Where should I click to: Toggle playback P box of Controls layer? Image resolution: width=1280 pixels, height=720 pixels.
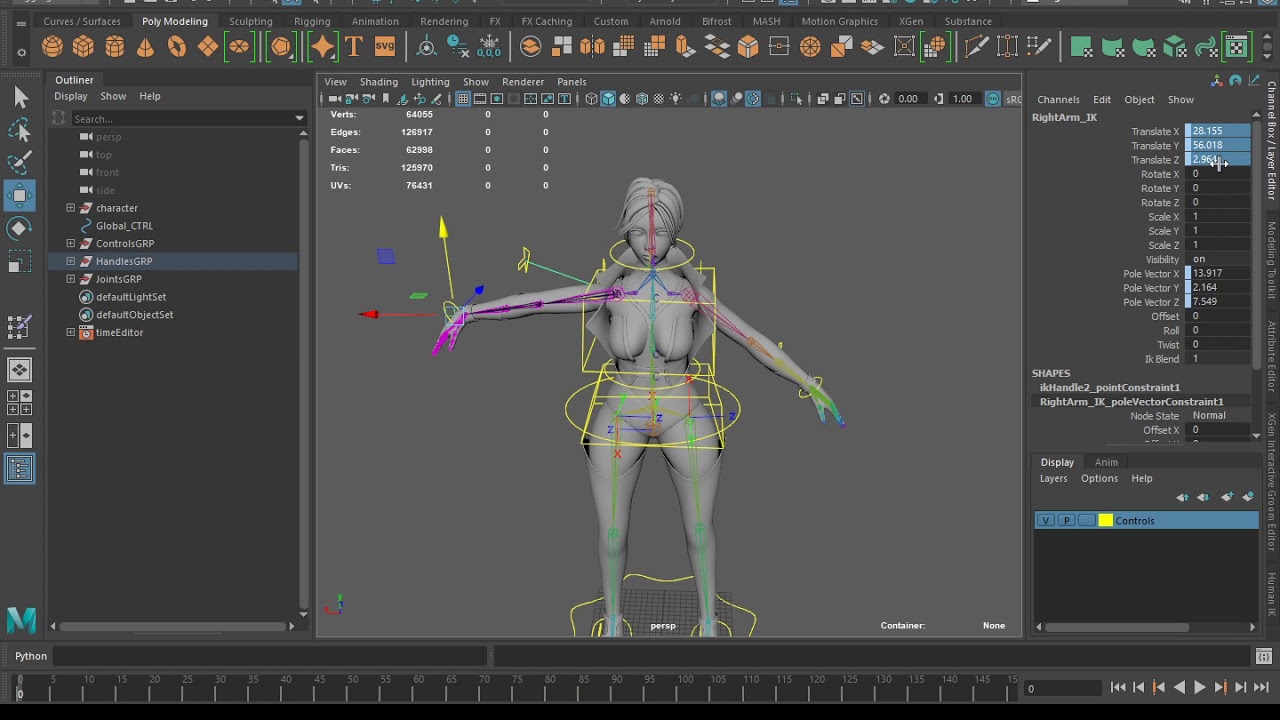[1066, 521]
